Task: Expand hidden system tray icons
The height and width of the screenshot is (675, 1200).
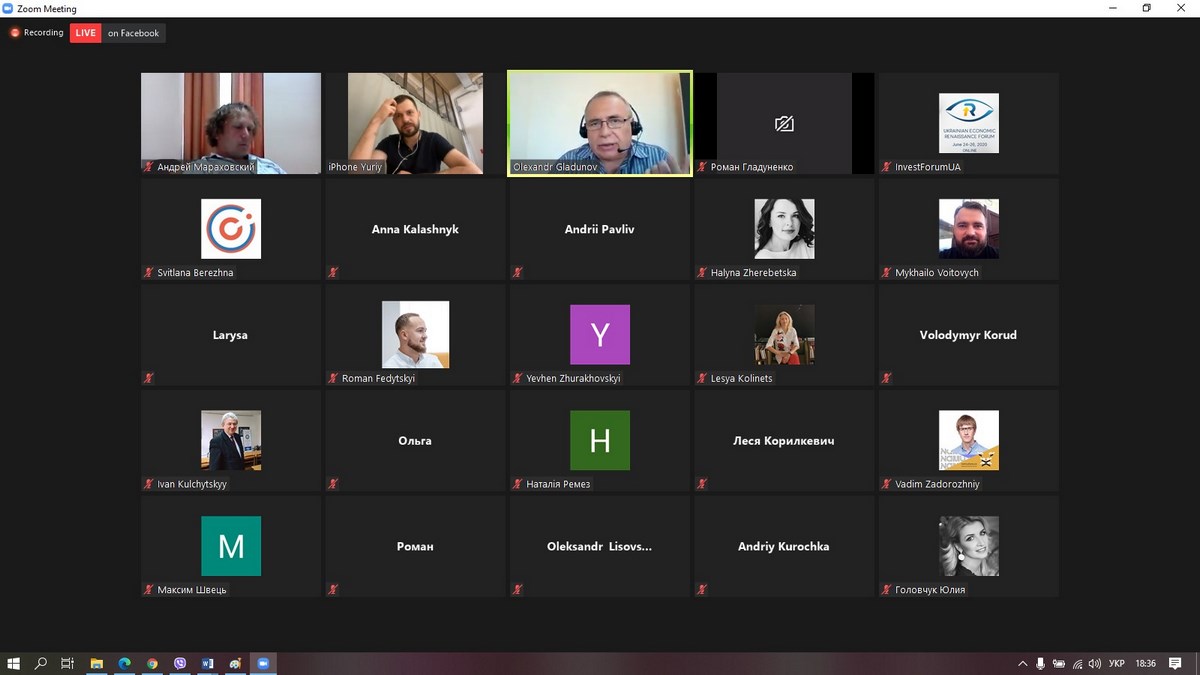Action: (x=1022, y=663)
